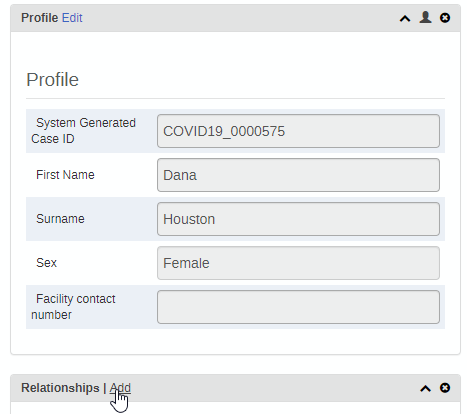Close the Relationships panel X icon
Image resolution: width=467 pixels, height=414 pixels.
point(445,388)
